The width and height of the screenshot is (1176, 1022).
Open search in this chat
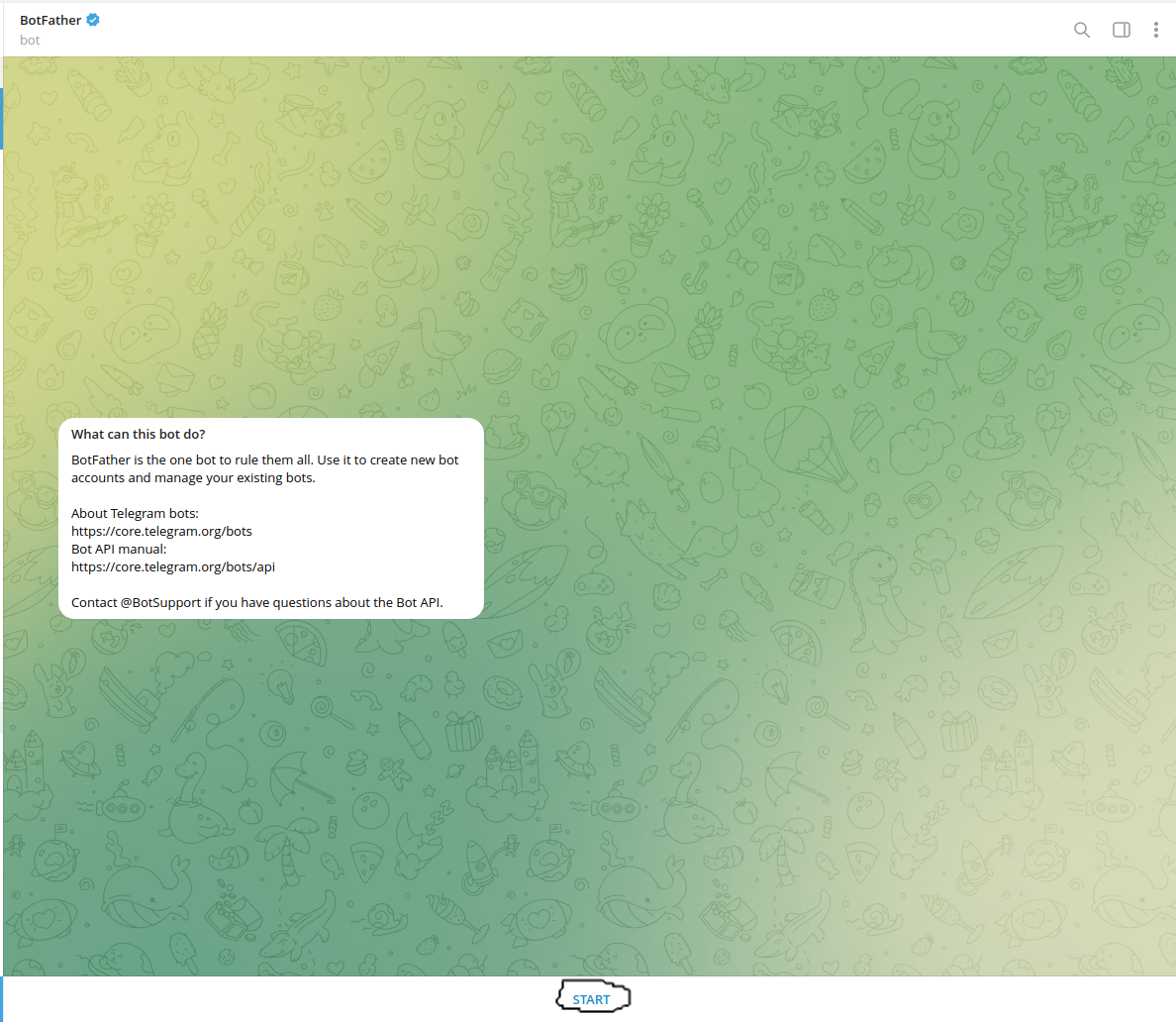pyautogui.click(x=1082, y=30)
